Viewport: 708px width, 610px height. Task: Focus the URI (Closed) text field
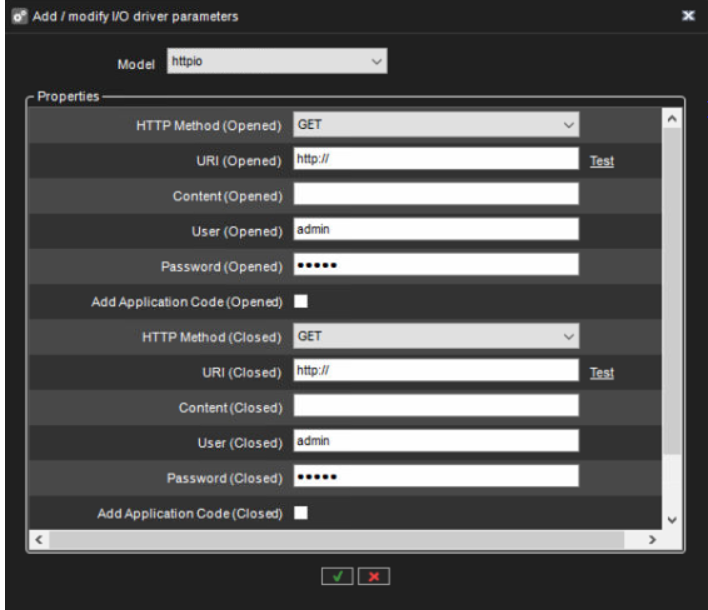(x=436, y=371)
